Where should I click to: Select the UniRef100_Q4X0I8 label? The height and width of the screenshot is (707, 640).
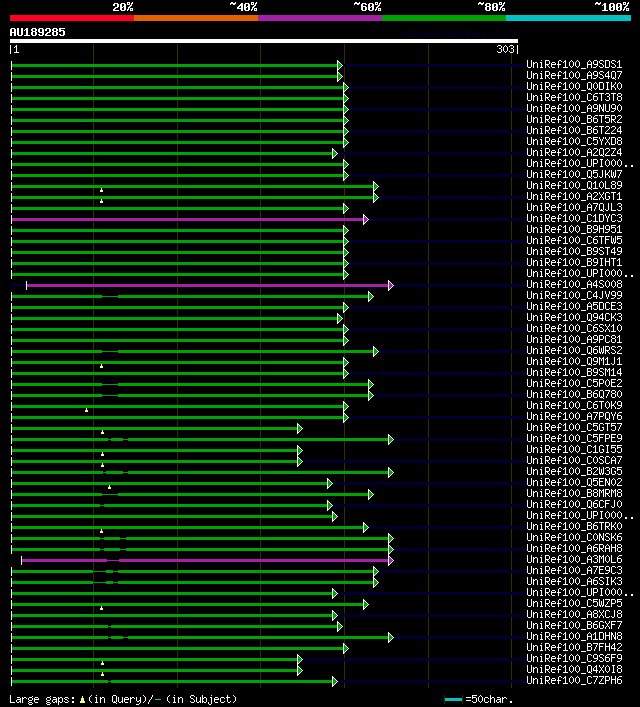point(574,669)
